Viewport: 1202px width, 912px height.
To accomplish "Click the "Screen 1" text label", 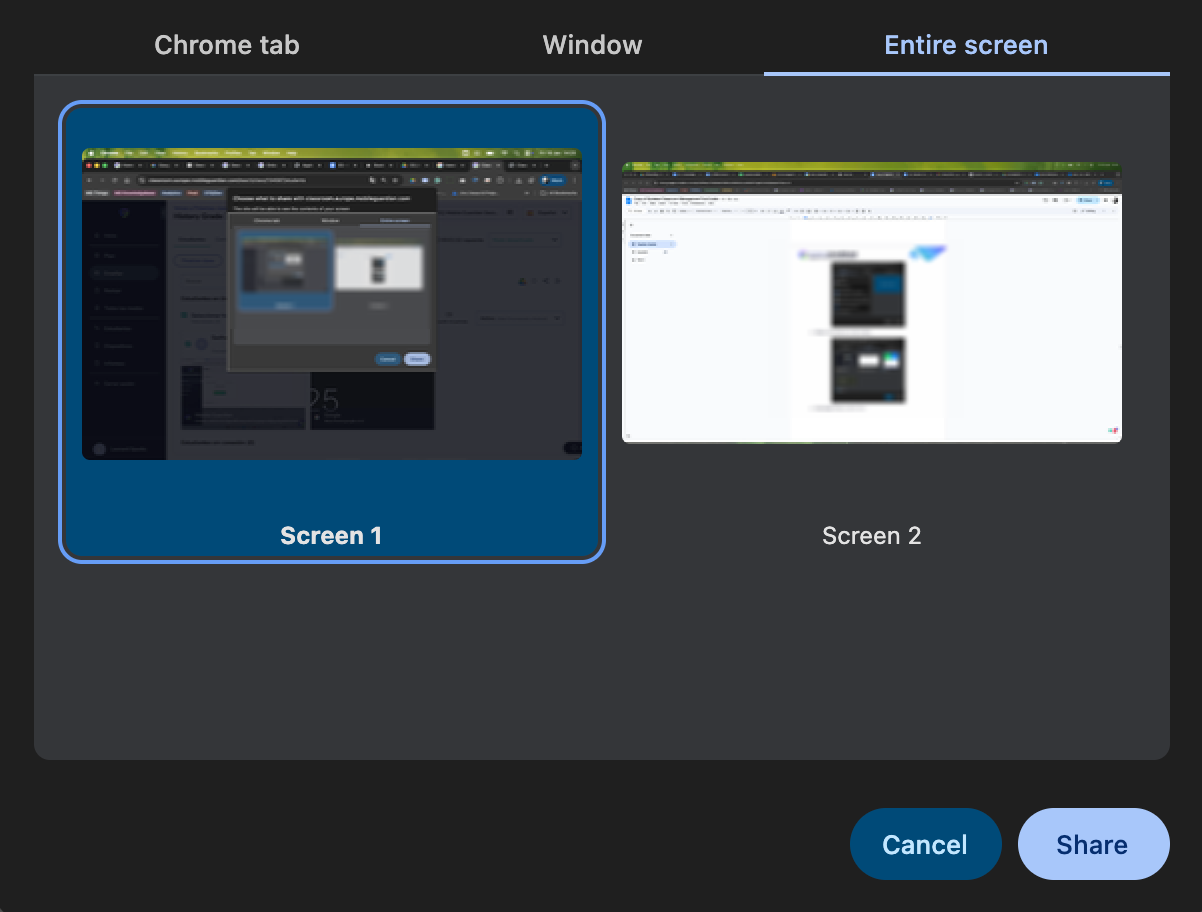I will [331, 536].
